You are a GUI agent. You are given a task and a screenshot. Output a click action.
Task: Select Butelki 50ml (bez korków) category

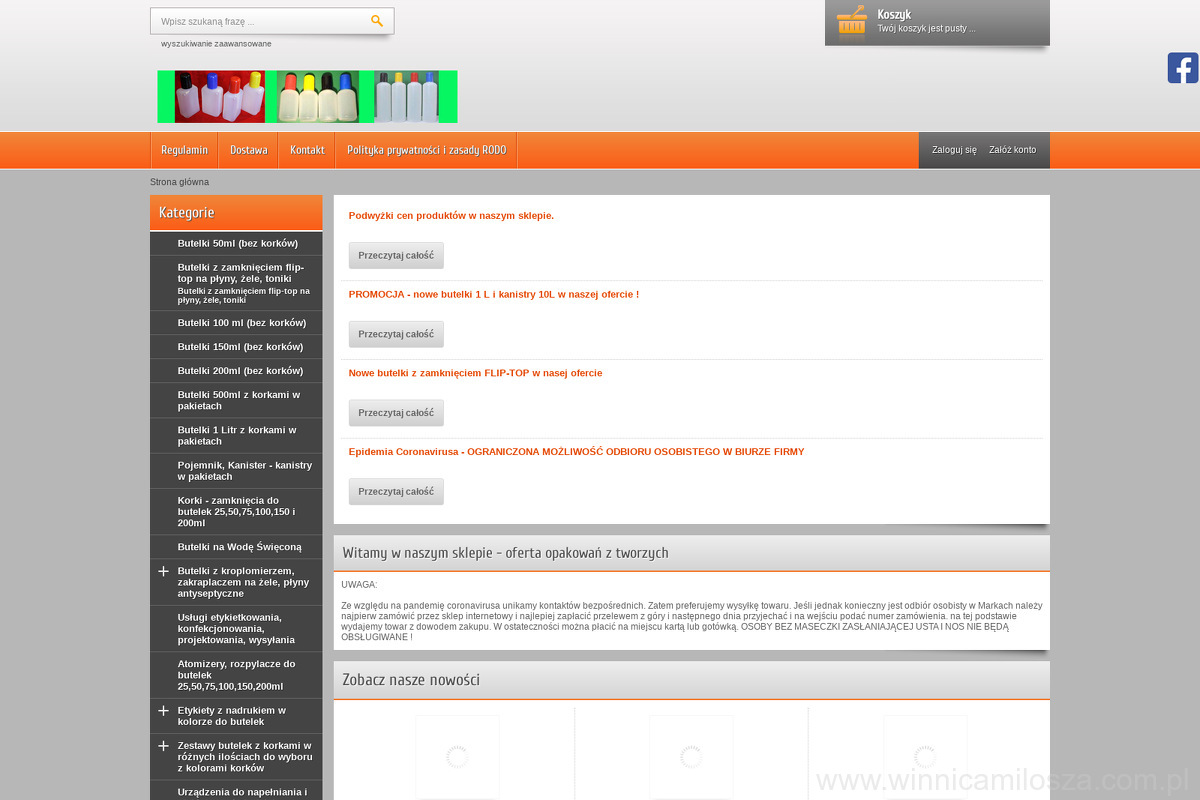click(238, 243)
